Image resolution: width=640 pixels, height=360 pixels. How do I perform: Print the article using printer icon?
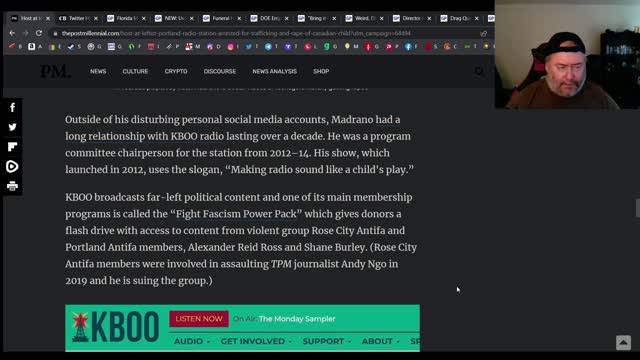[x=12, y=186]
